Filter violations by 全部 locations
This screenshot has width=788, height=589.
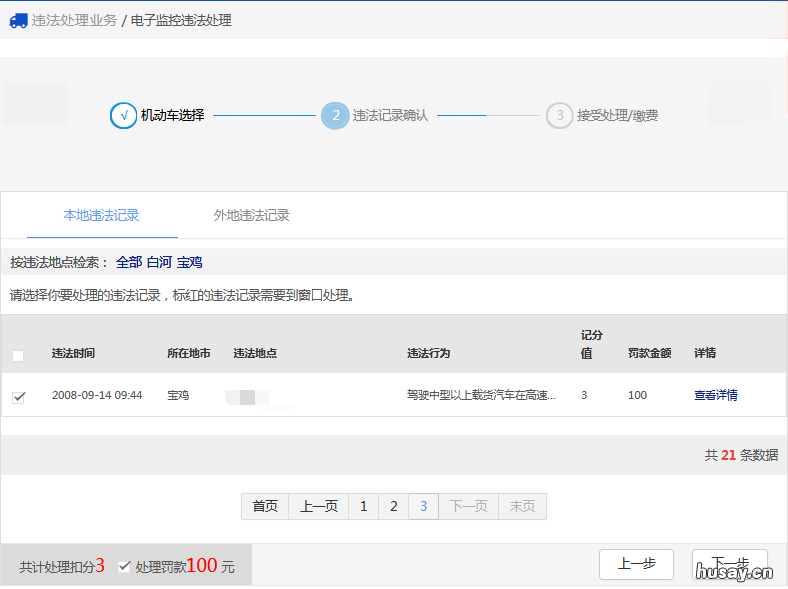[129, 262]
